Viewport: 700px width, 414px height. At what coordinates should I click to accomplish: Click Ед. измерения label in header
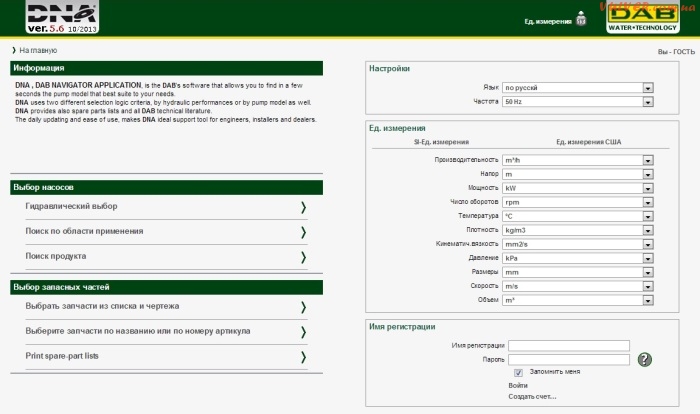(548, 21)
